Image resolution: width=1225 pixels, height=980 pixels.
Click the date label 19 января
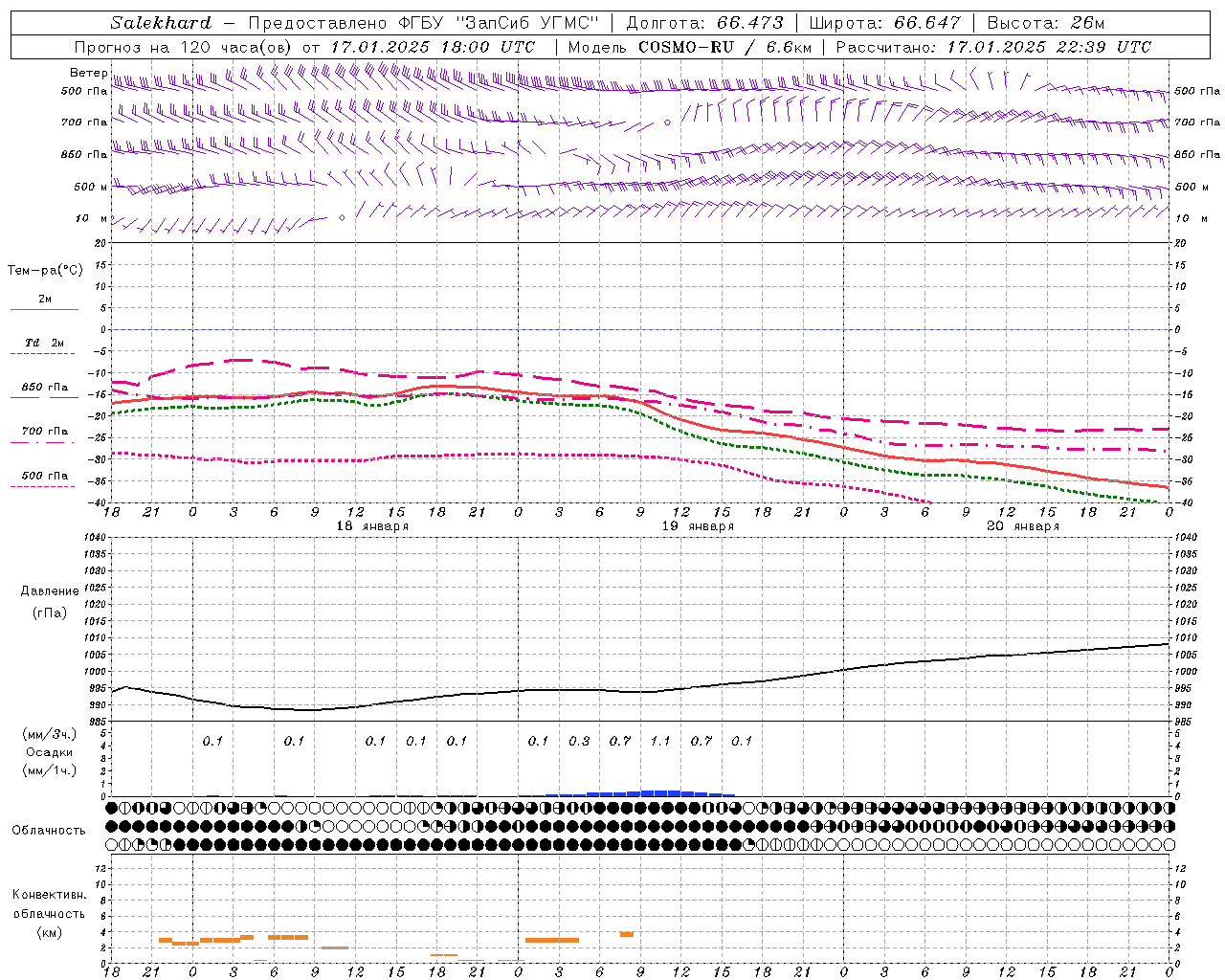699,526
